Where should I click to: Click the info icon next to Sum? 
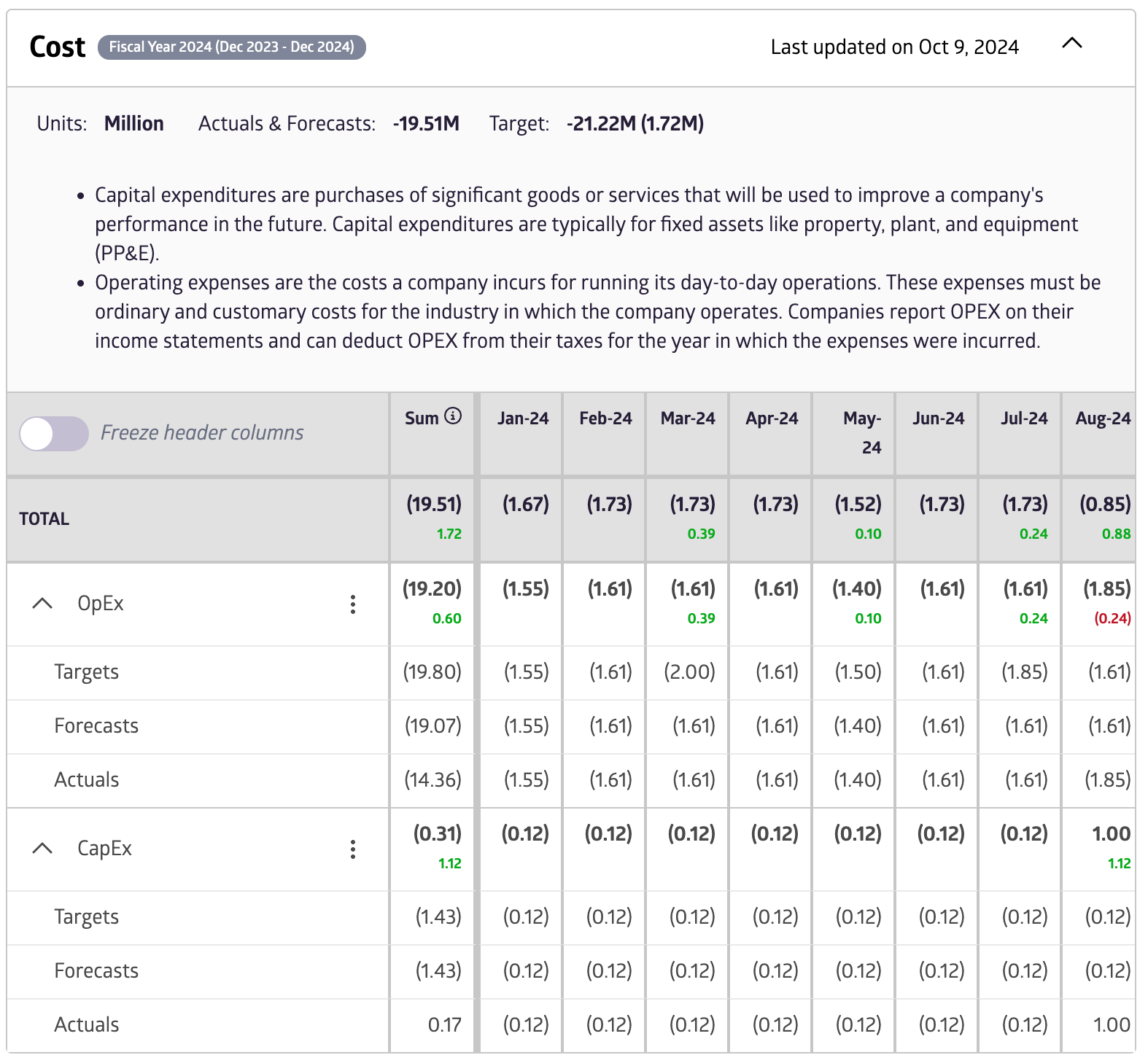pyautogui.click(x=453, y=416)
